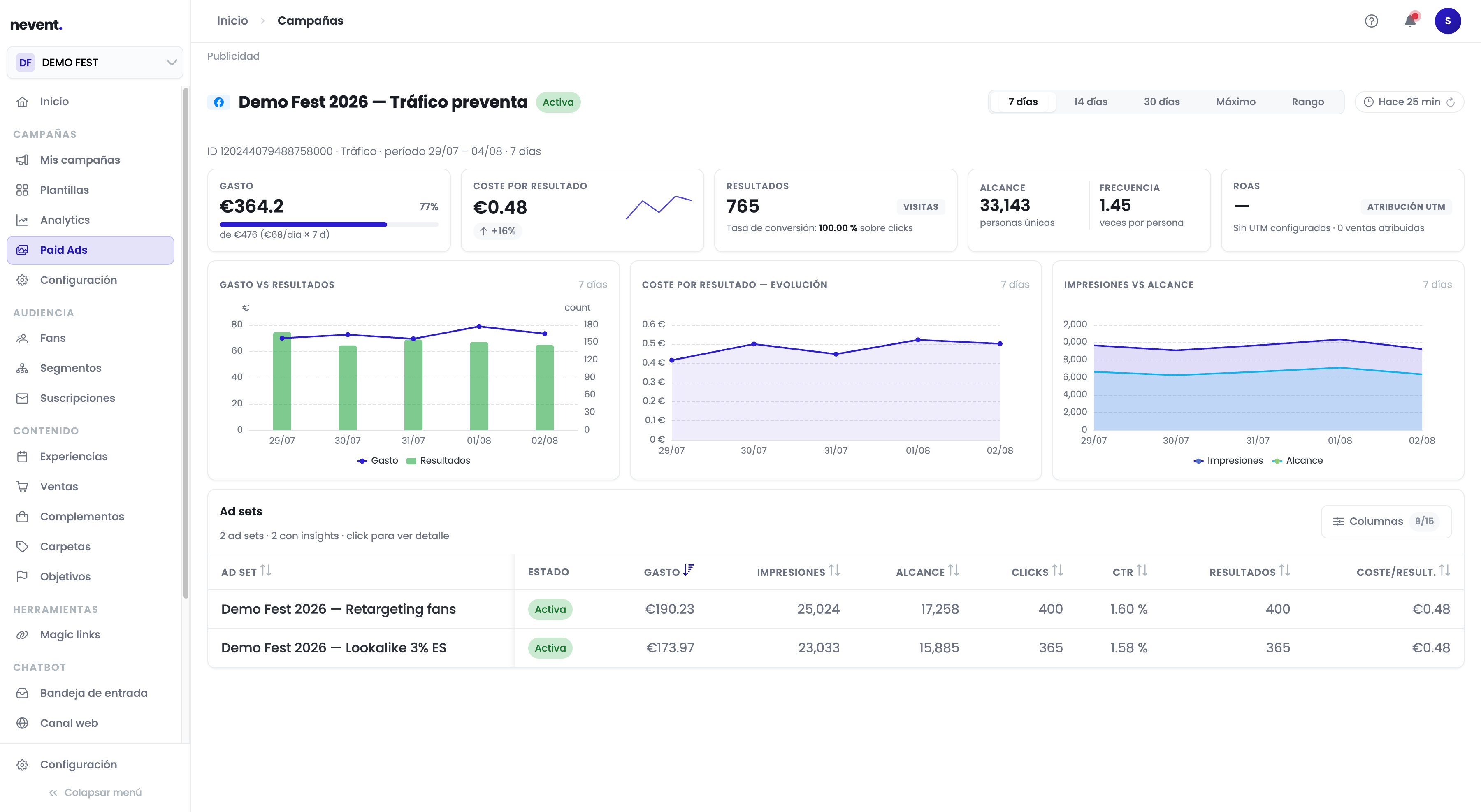Select the Máximo time range
The width and height of the screenshot is (1481, 812).
1235,102
